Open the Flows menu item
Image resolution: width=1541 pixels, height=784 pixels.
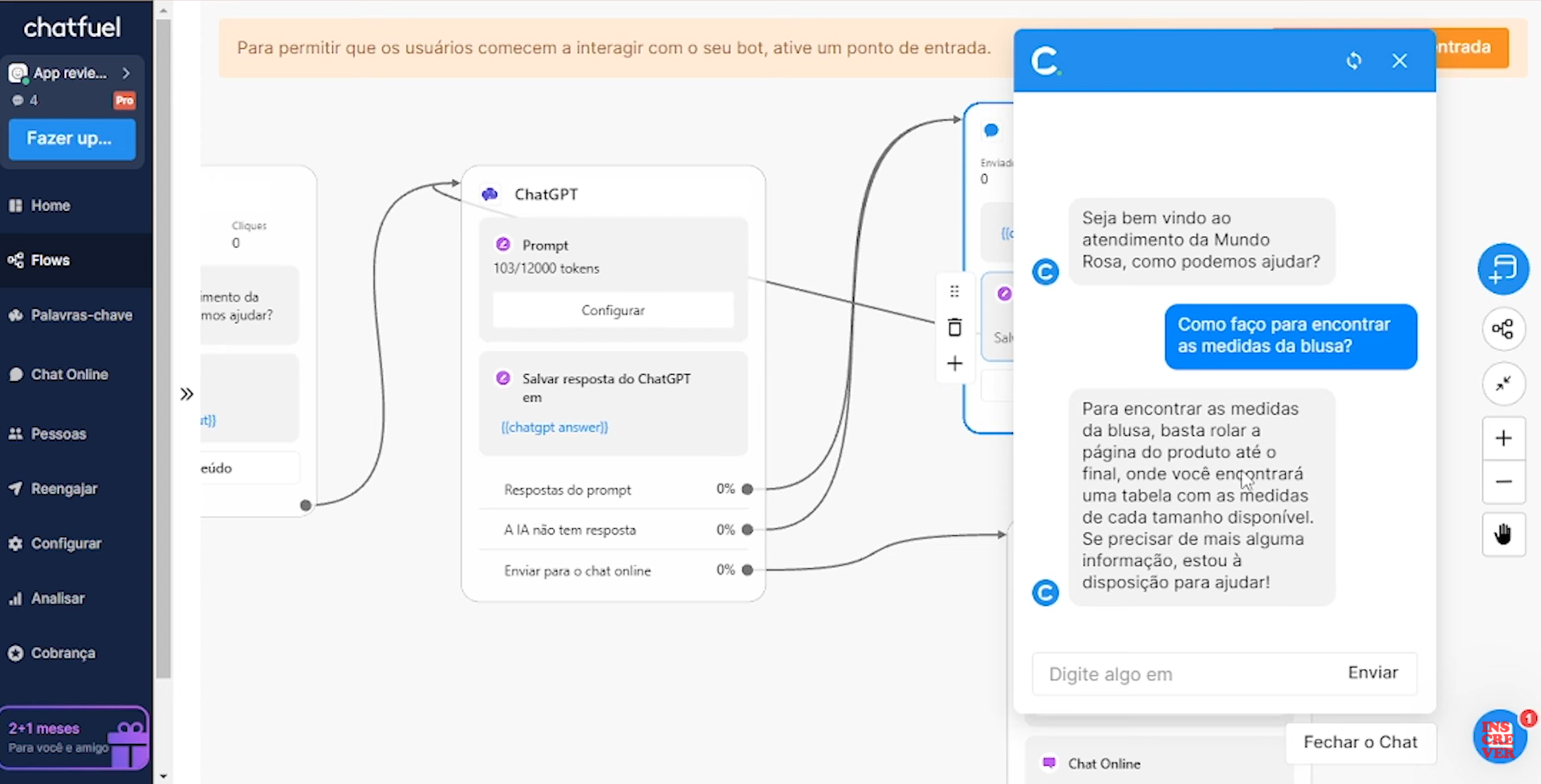point(51,260)
